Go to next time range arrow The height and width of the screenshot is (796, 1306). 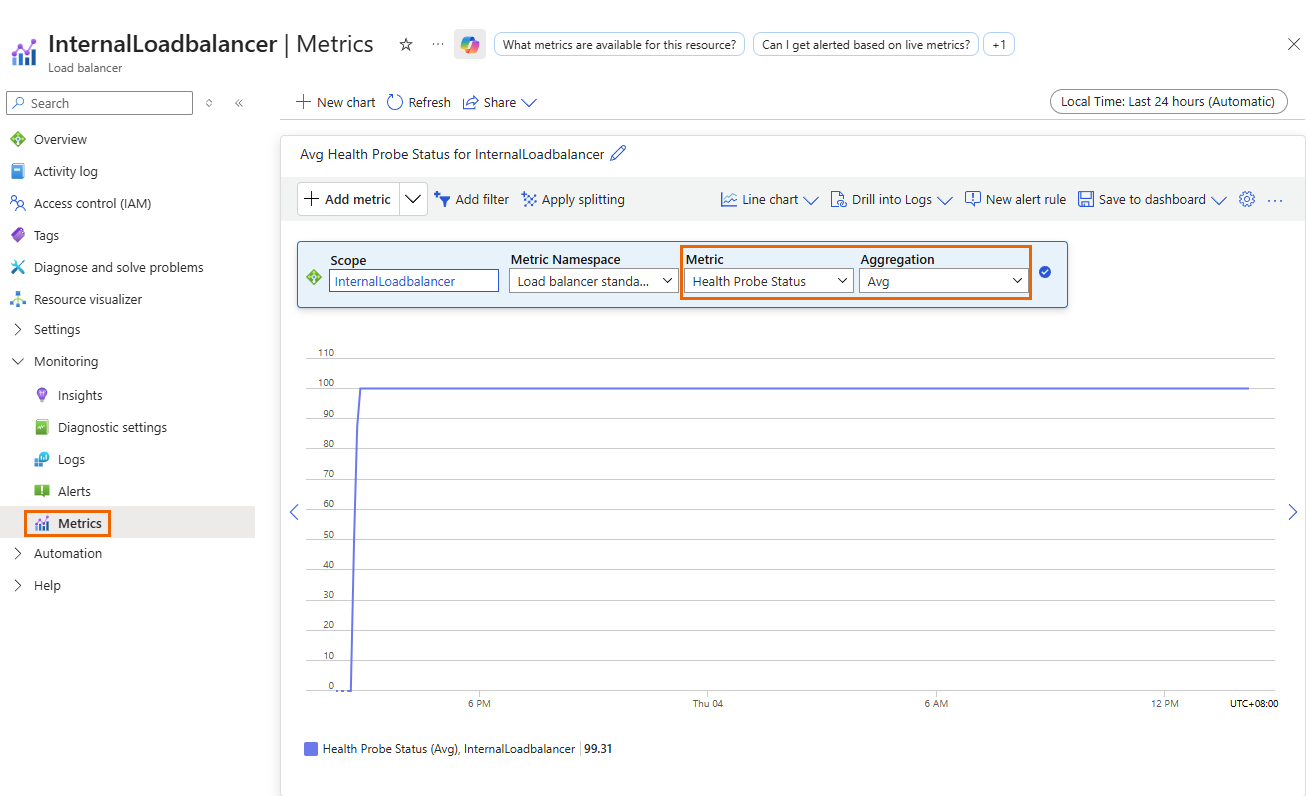(x=1293, y=512)
